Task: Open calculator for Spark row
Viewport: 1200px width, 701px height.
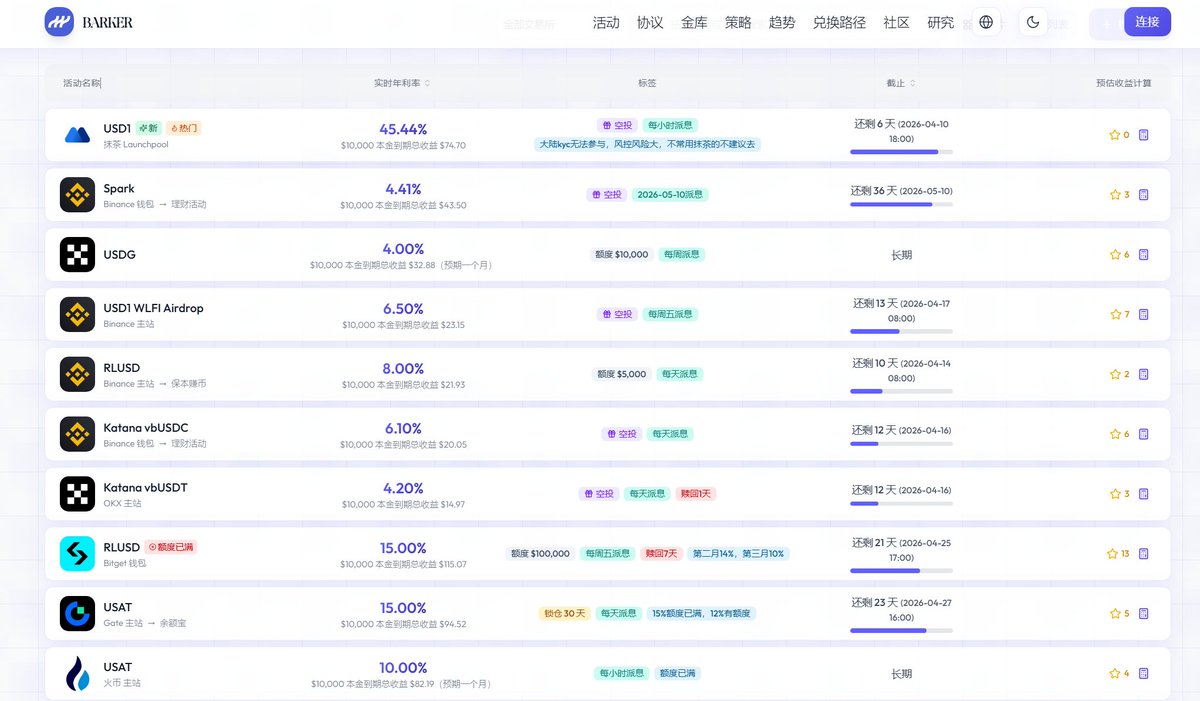Action: (1144, 195)
